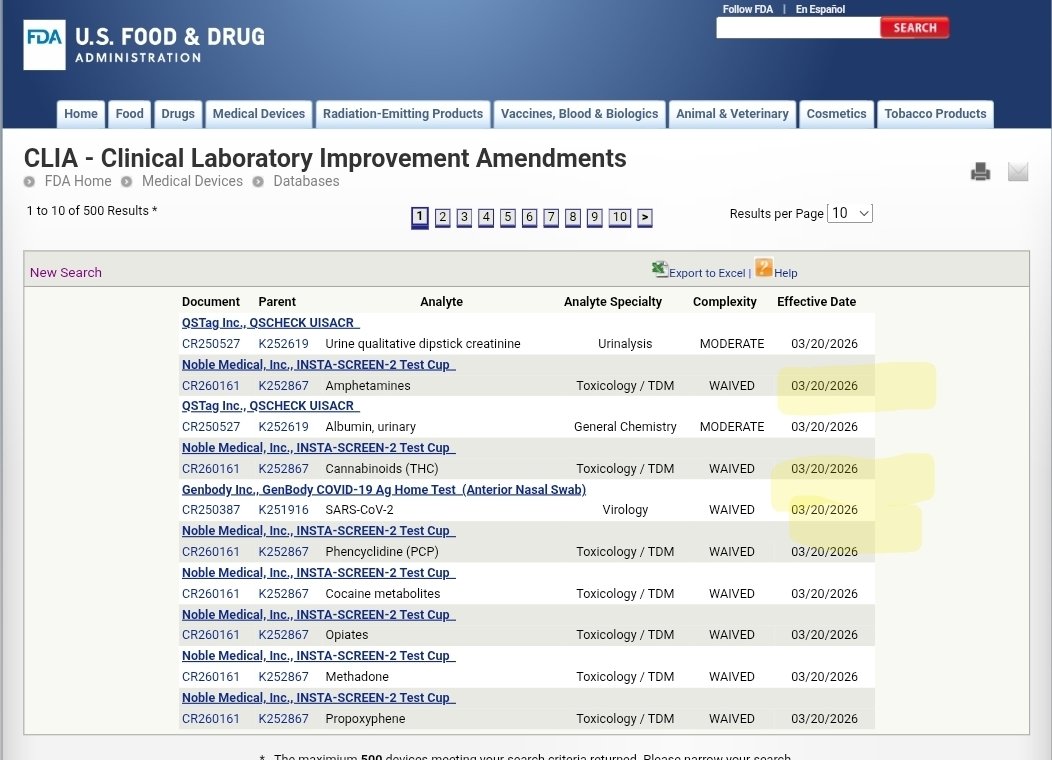The width and height of the screenshot is (1052, 760).
Task: Click the print page icon
Action: coord(980,172)
